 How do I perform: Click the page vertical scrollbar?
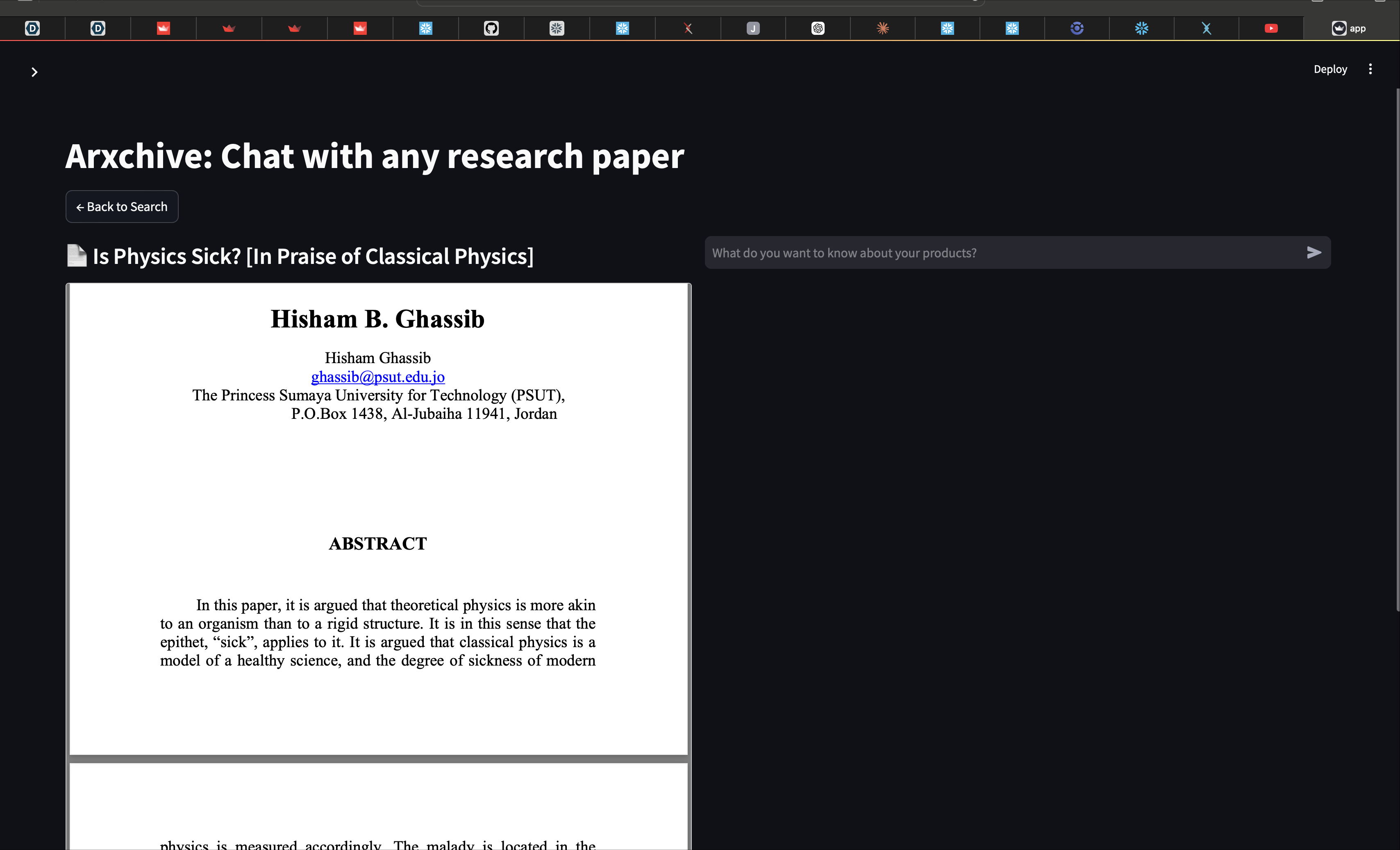coord(1397,350)
